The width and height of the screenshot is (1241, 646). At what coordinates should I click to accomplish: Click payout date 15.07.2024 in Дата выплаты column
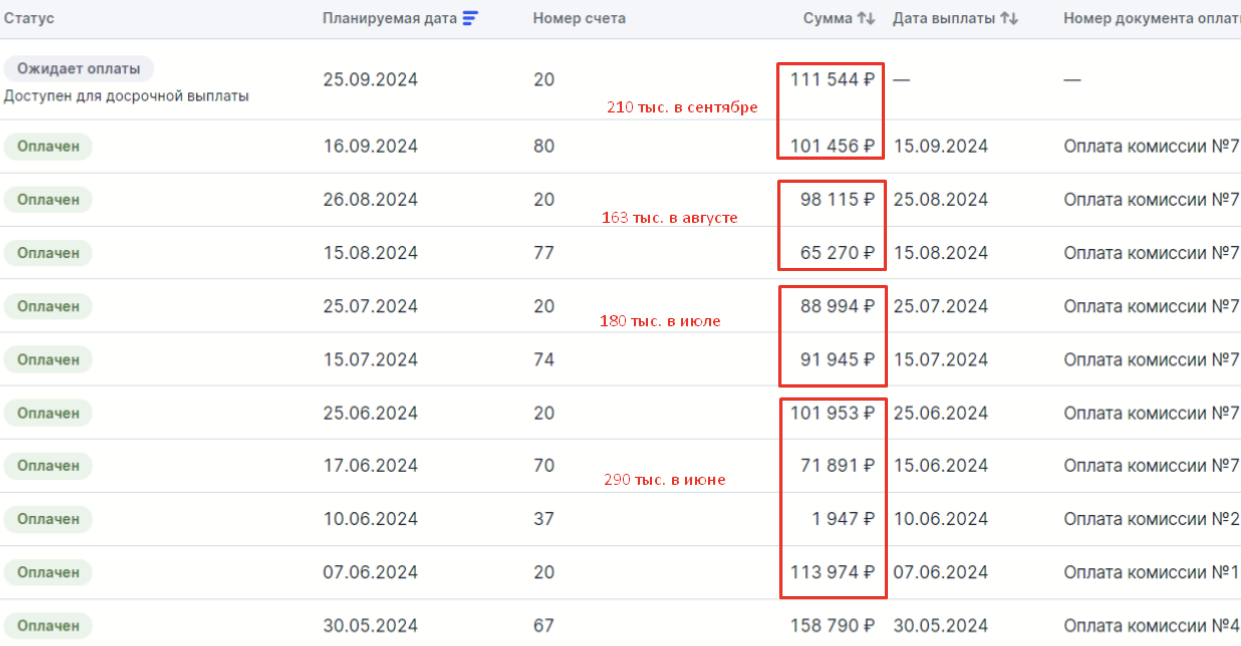[x=940, y=359]
